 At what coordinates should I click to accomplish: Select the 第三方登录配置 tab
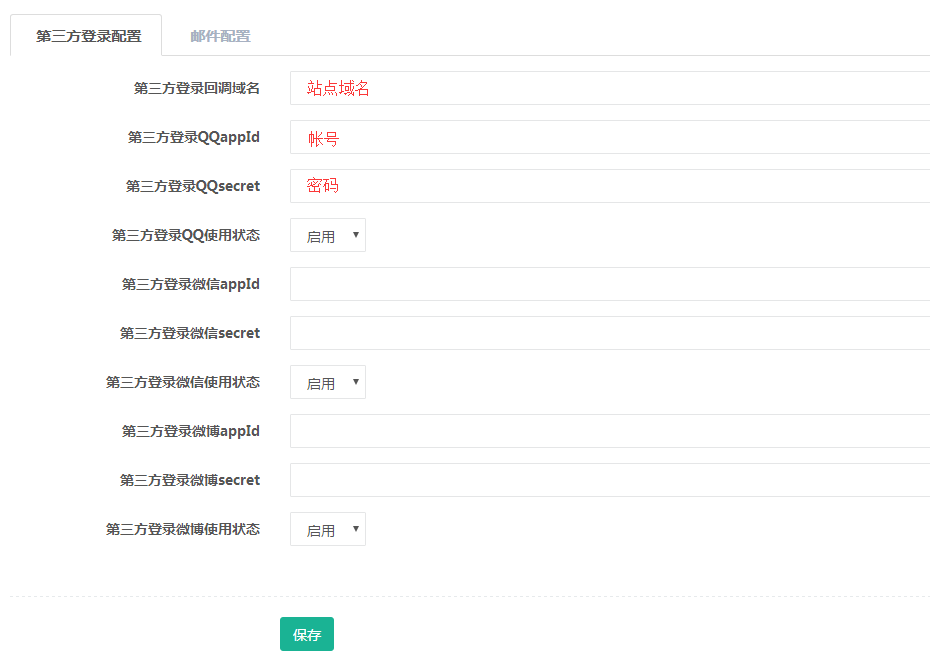tap(88, 36)
